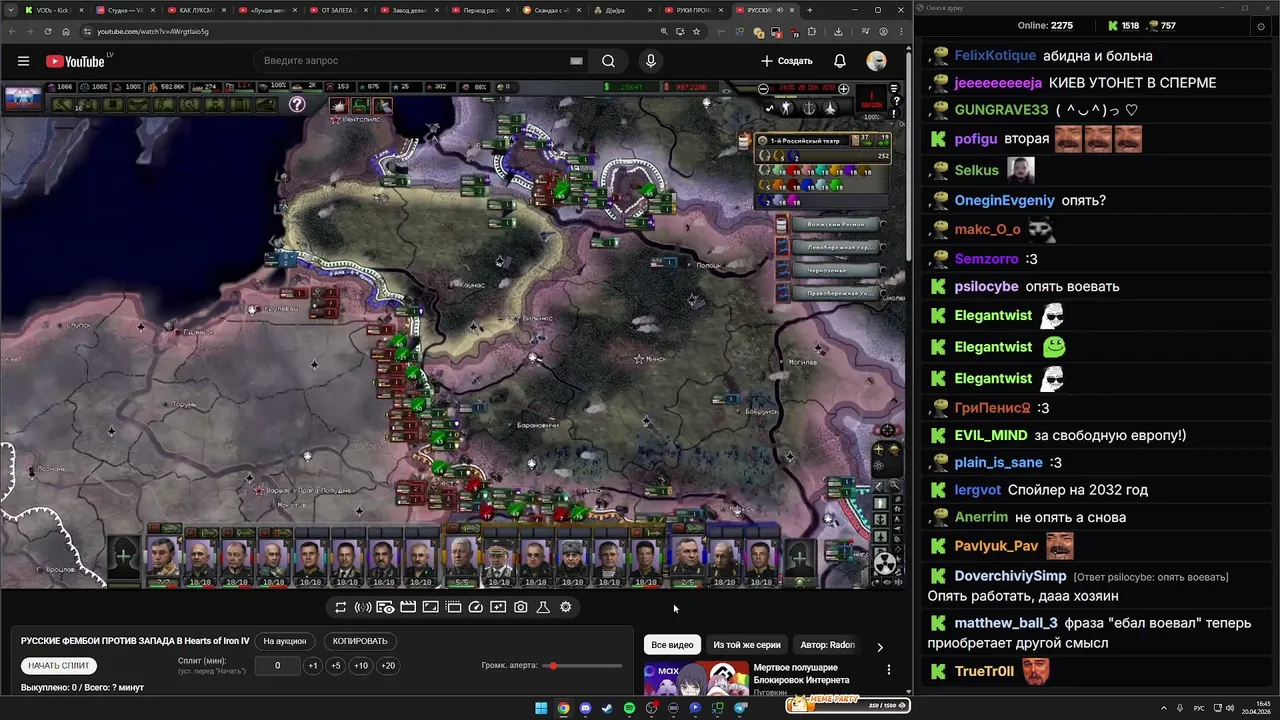Click the speedometer icon in the extension toolbar
The height and width of the screenshot is (720, 1280).
click(x=475, y=607)
